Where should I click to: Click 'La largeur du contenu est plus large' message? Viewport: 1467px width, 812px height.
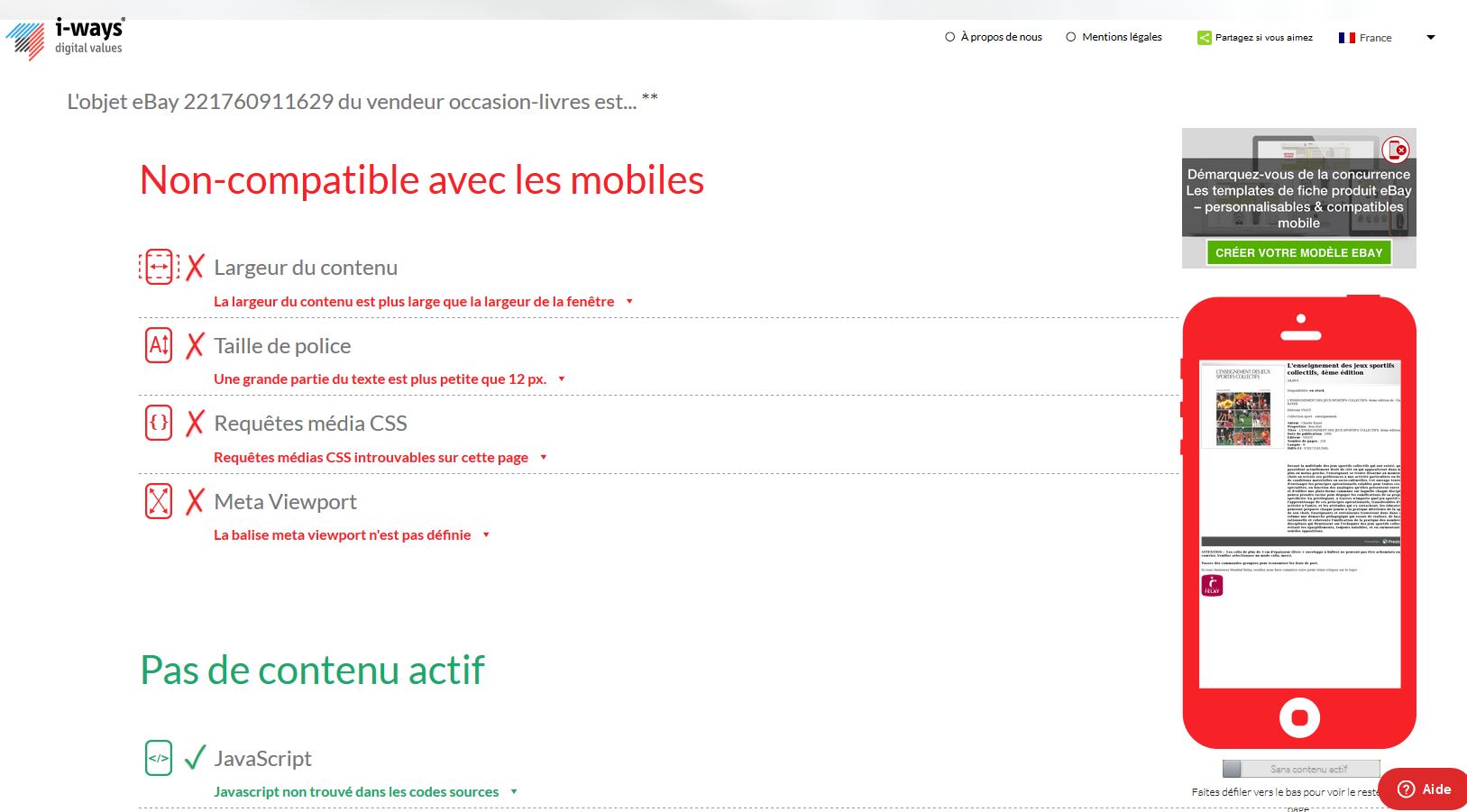414,302
